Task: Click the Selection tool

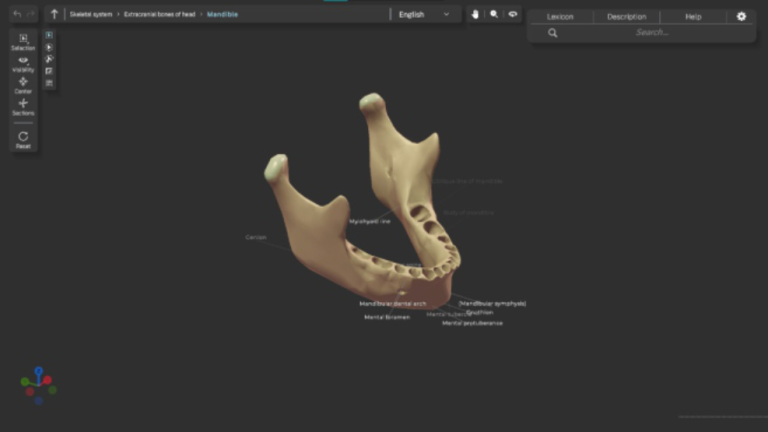Action: pos(23,41)
